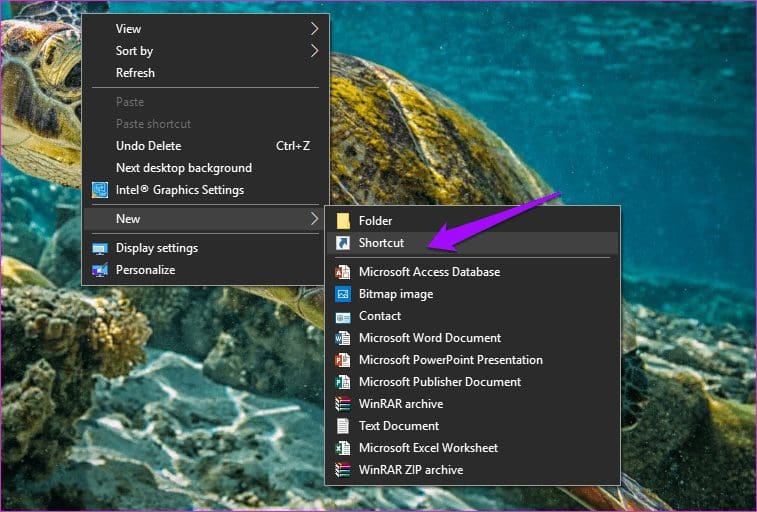This screenshot has height=512, width=757.
Task: Click the Shortcut arrow icon
Action: click(343, 243)
